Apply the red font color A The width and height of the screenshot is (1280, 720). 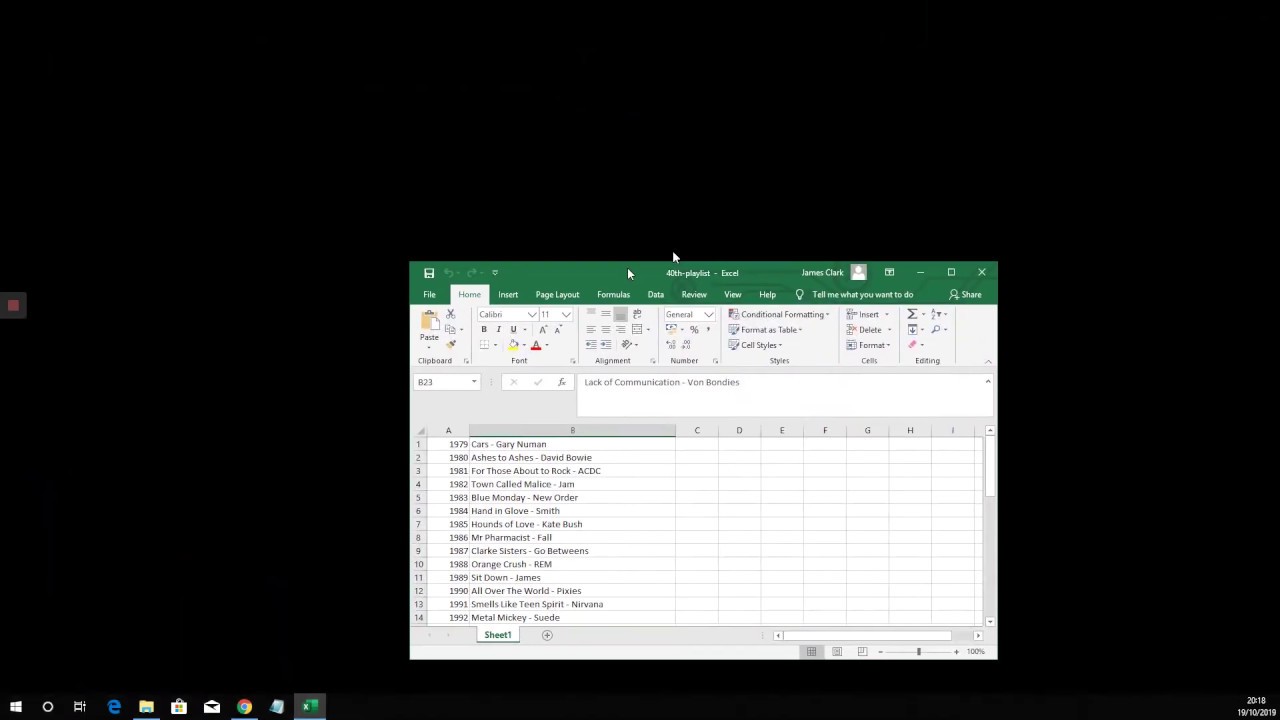(536, 344)
